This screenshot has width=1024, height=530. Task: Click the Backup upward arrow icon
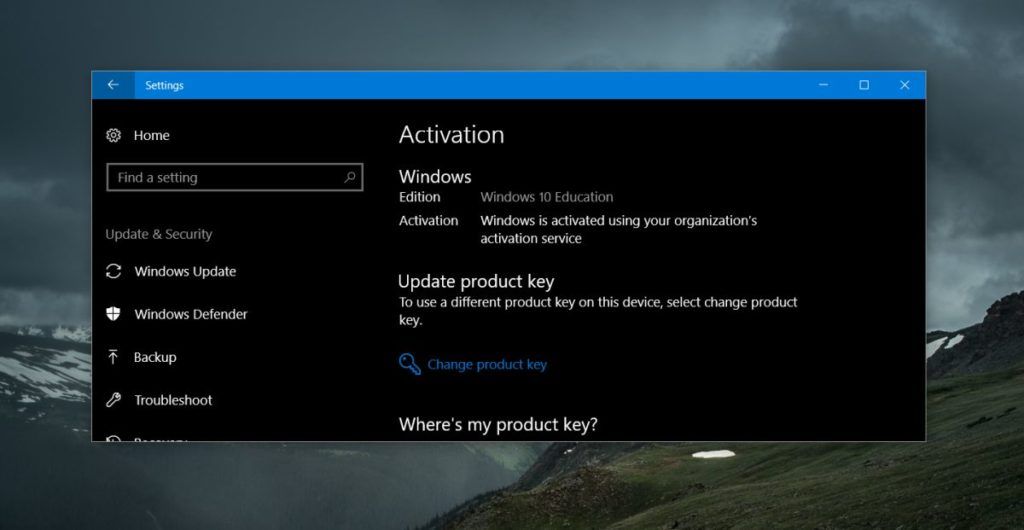point(114,357)
